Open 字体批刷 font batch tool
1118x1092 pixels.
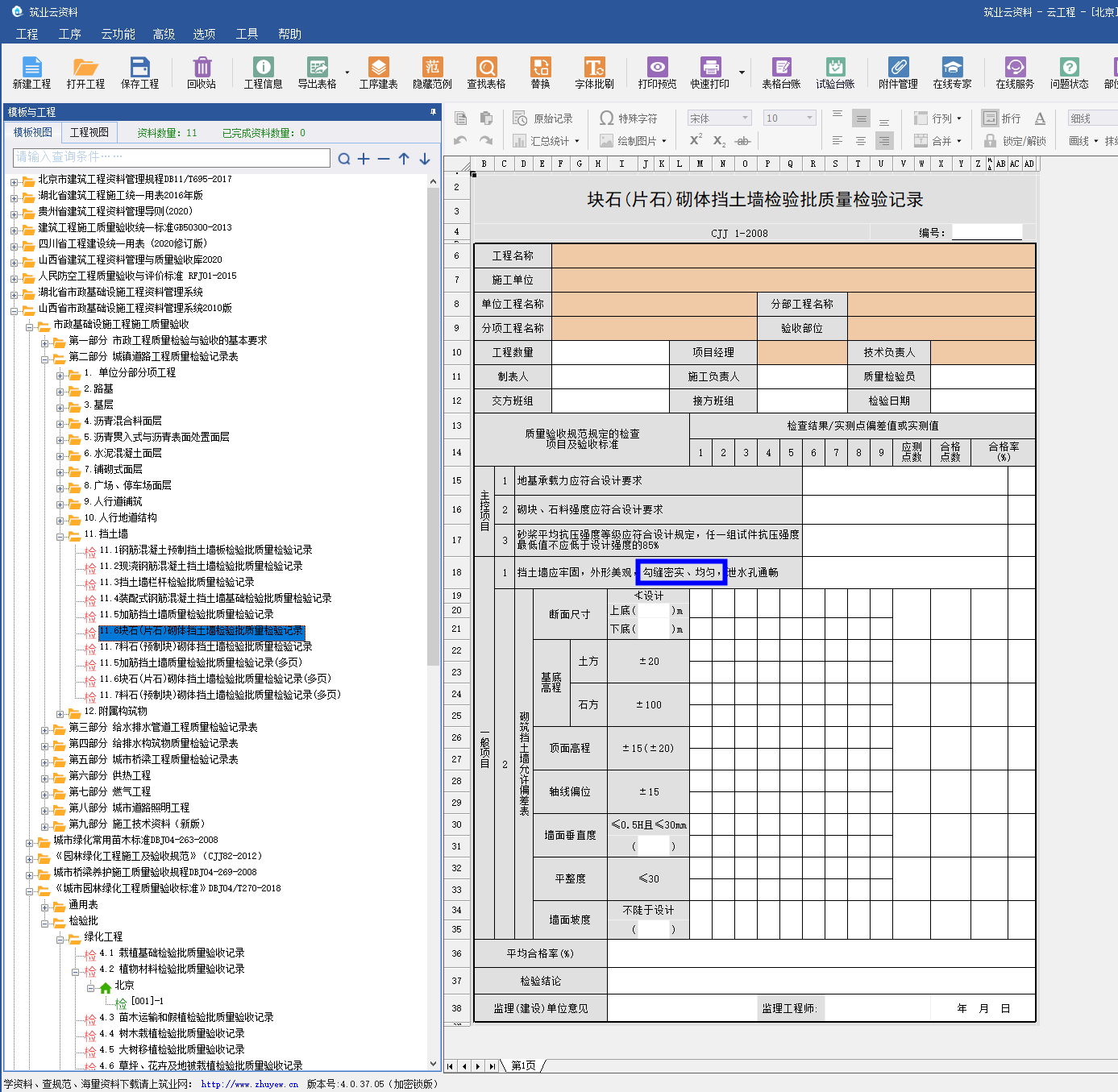click(x=595, y=73)
